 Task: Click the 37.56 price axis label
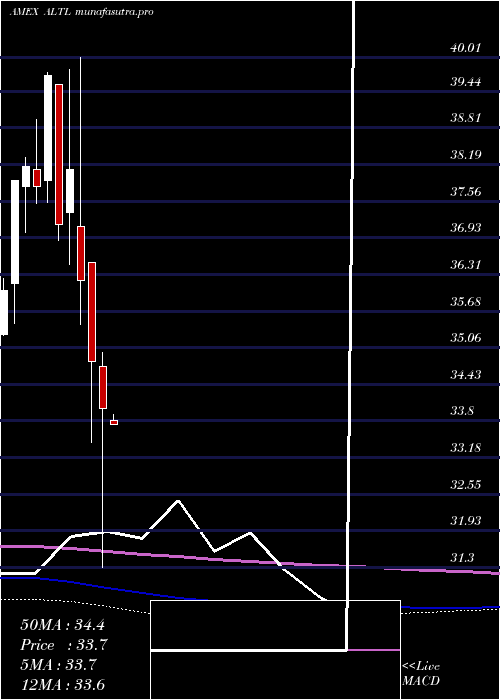pyautogui.click(x=466, y=192)
